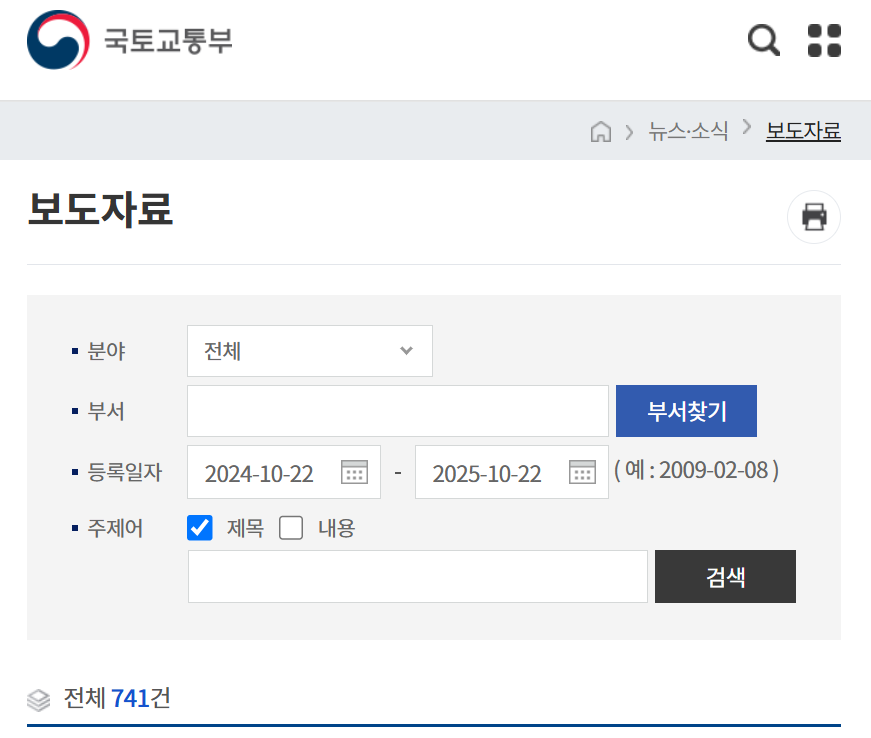Open the all-menu grid icon
Image resolution: width=871 pixels, height=738 pixels.
(824, 40)
